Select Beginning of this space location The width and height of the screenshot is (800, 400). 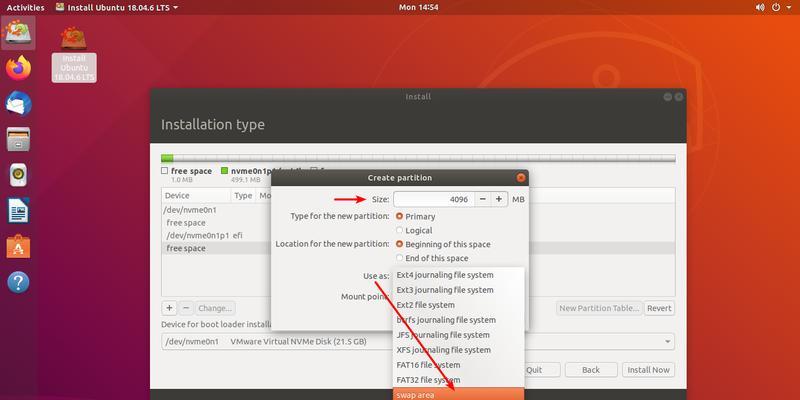pyautogui.click(x=443, y=244)
